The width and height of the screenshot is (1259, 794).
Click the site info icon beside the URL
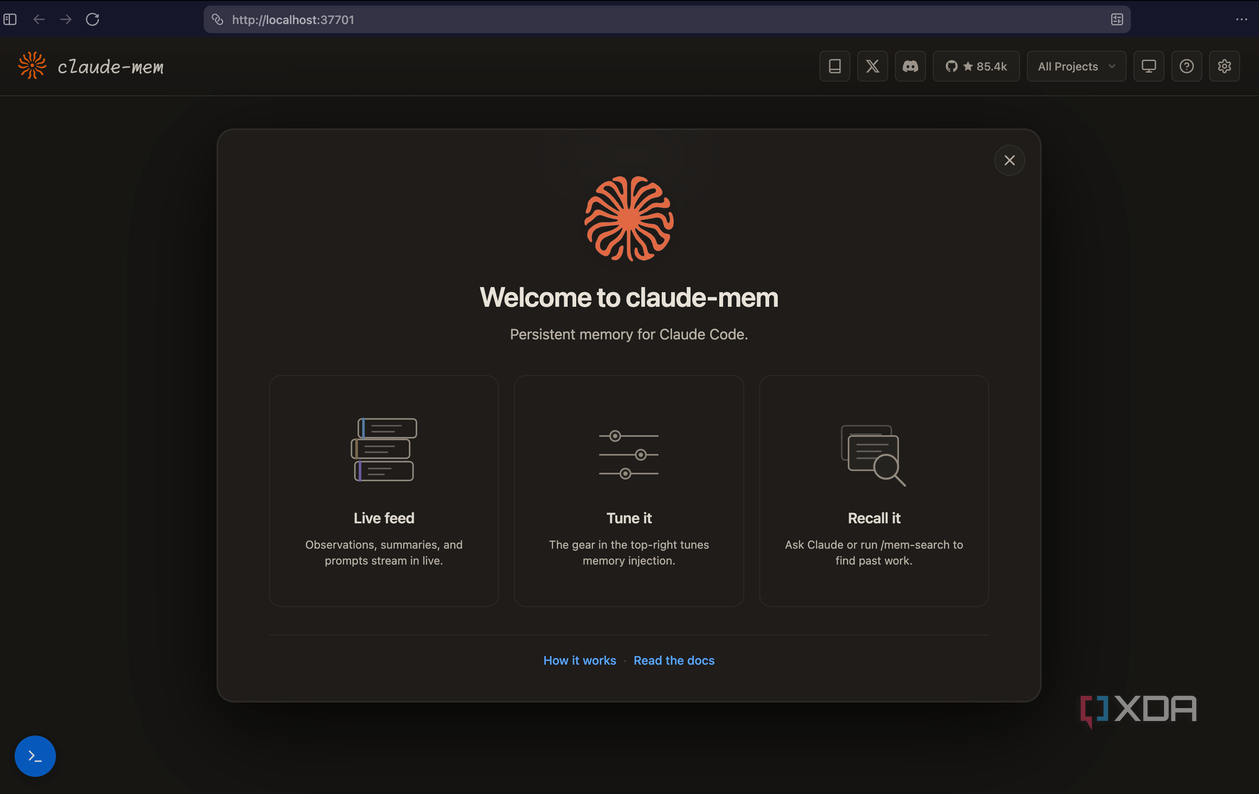click(x=217, y=19)
